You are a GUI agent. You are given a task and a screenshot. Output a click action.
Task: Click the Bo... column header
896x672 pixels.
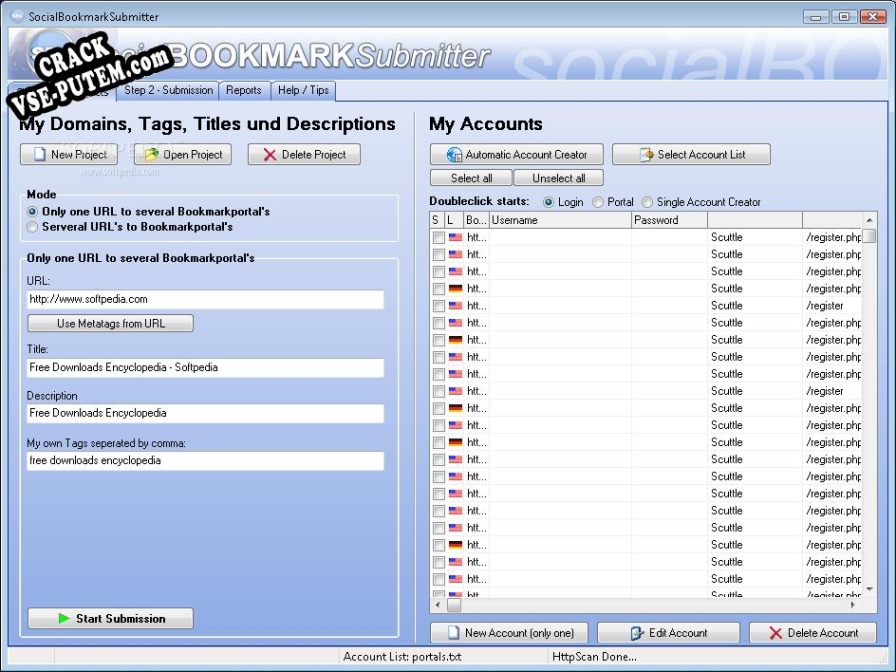(x=476, y=220)
